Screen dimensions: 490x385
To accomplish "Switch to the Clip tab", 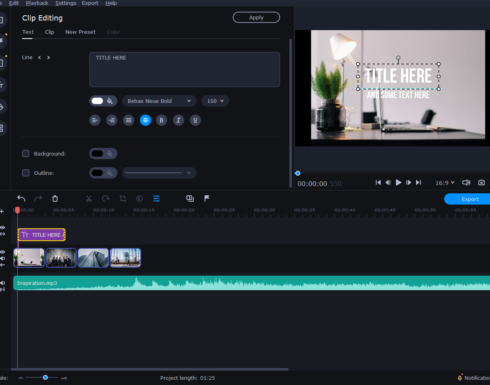I will coord(49,32).
